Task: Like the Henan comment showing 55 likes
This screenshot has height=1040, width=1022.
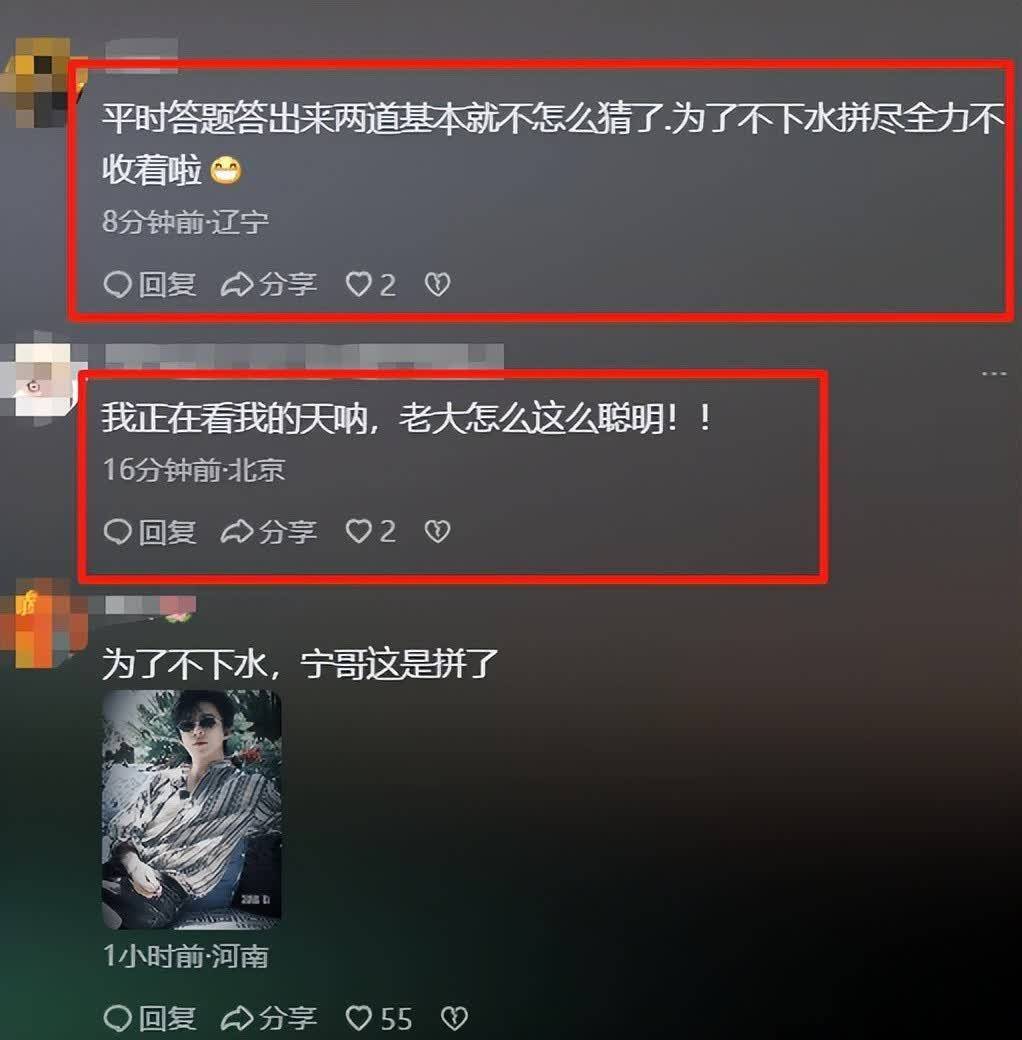Action: (x=379, y=1019)
